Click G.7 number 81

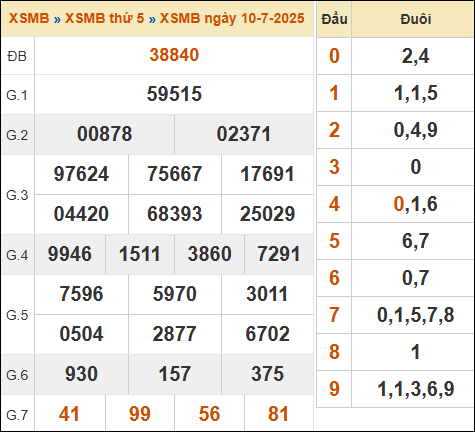click(278, 414)
